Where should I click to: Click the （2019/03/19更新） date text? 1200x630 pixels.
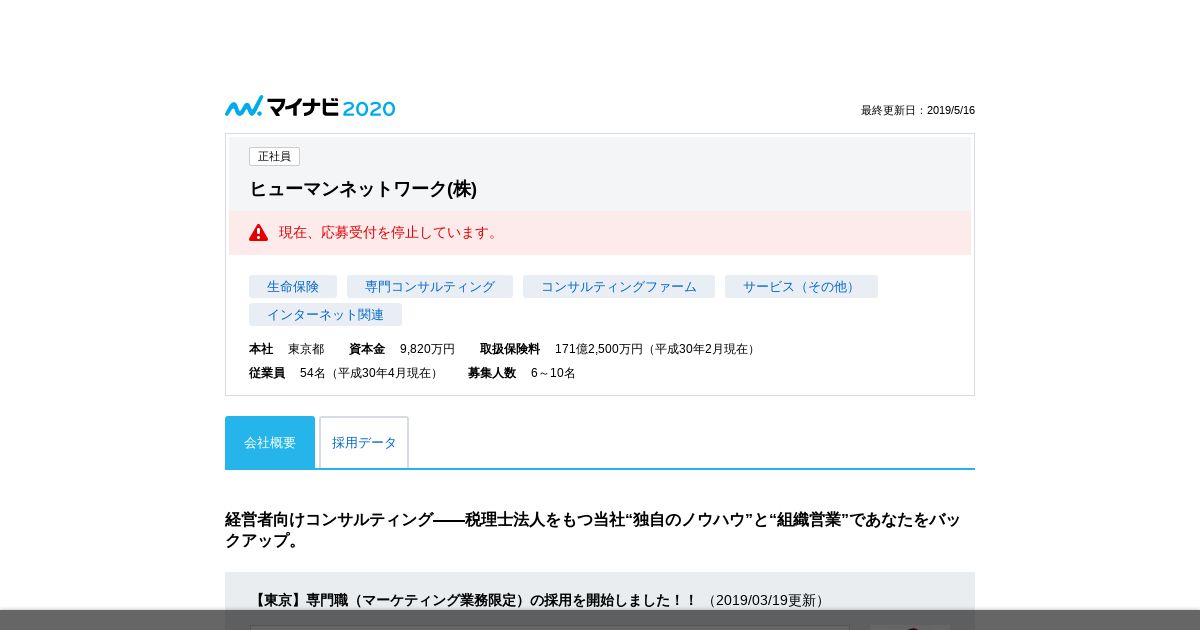766,600
